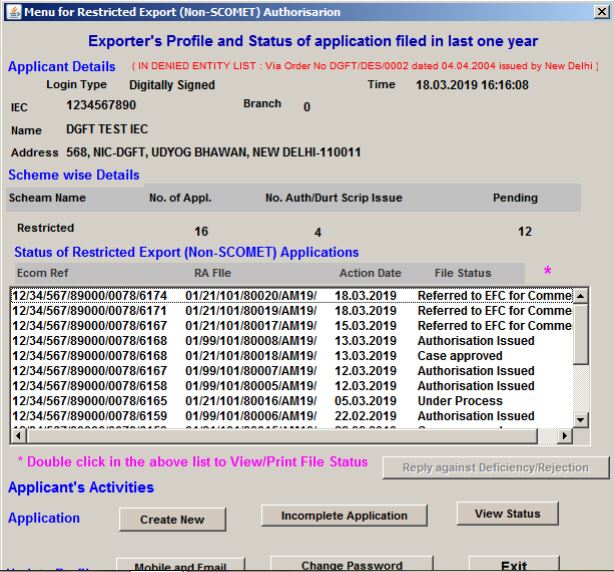Screen dimensions: 614x572
Task: Select row with Ecom Ref ending 0078/6171
Action: click(x=292, y=311)
